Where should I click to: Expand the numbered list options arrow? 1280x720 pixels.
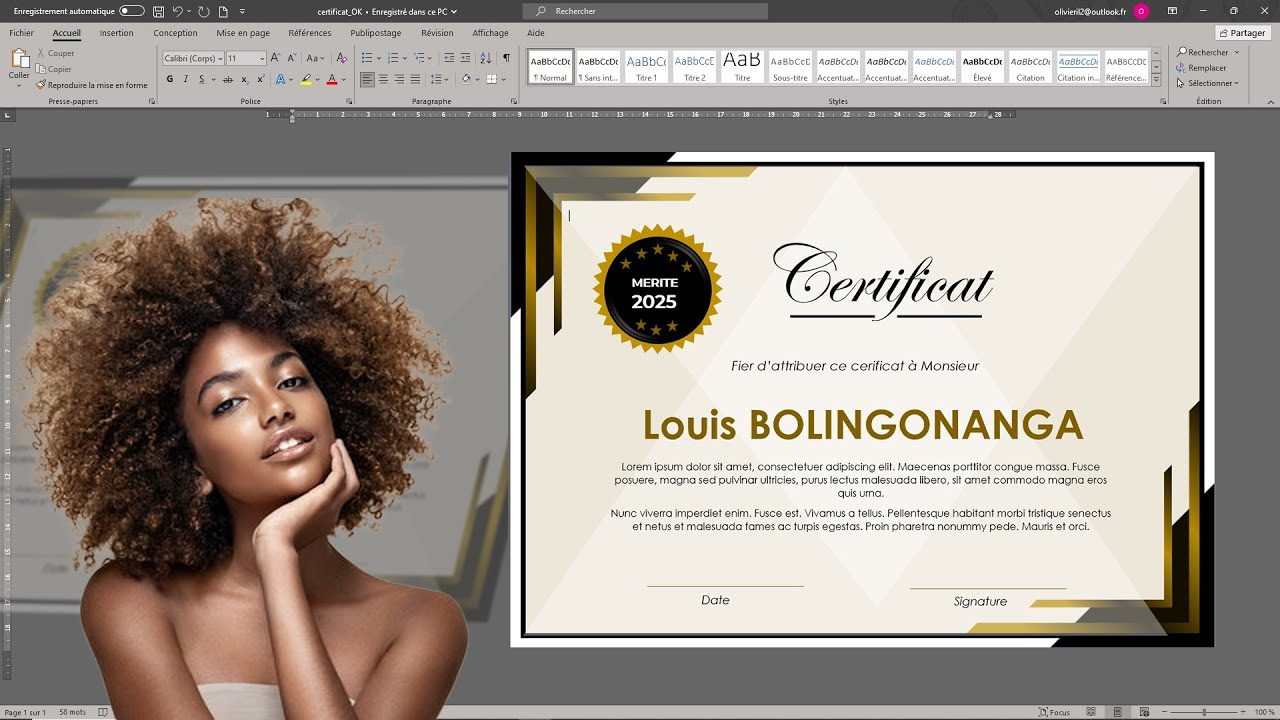(x=404, y=58)
